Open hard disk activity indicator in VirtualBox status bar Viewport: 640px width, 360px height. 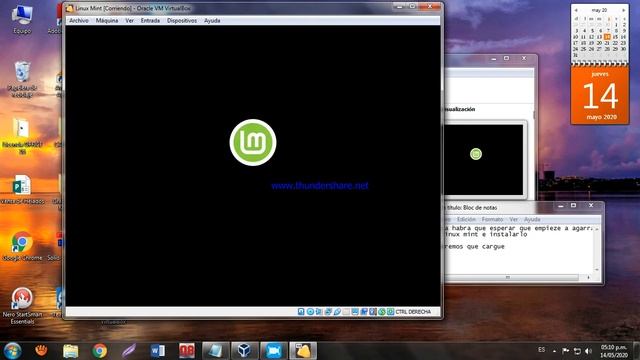[301, 312]
